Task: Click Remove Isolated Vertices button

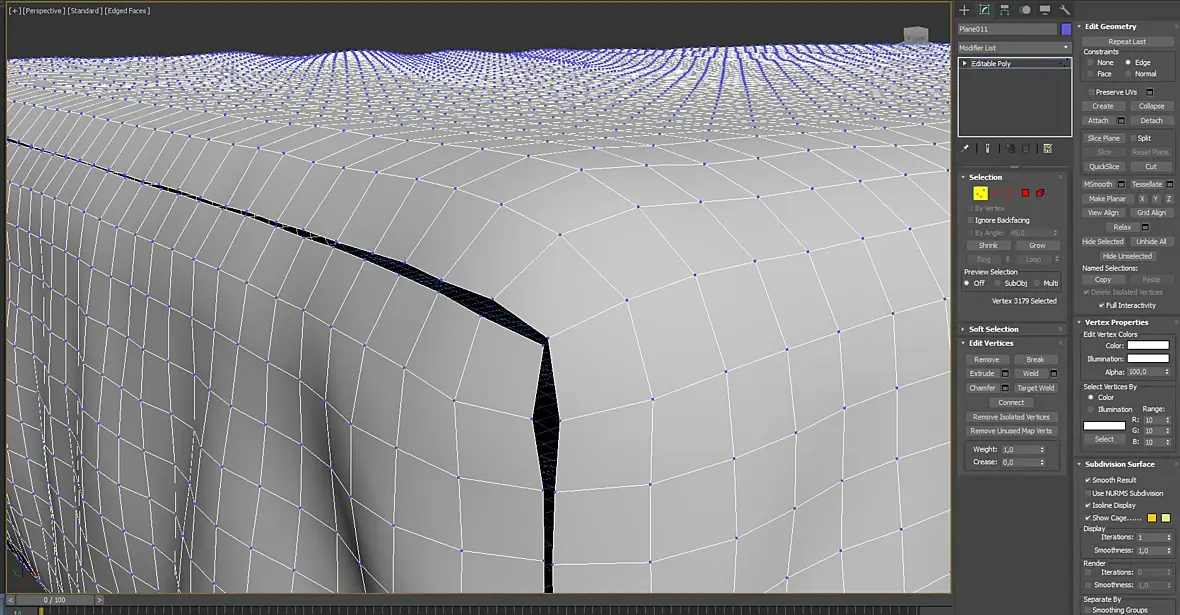Action: click(x=1011, y=417)
